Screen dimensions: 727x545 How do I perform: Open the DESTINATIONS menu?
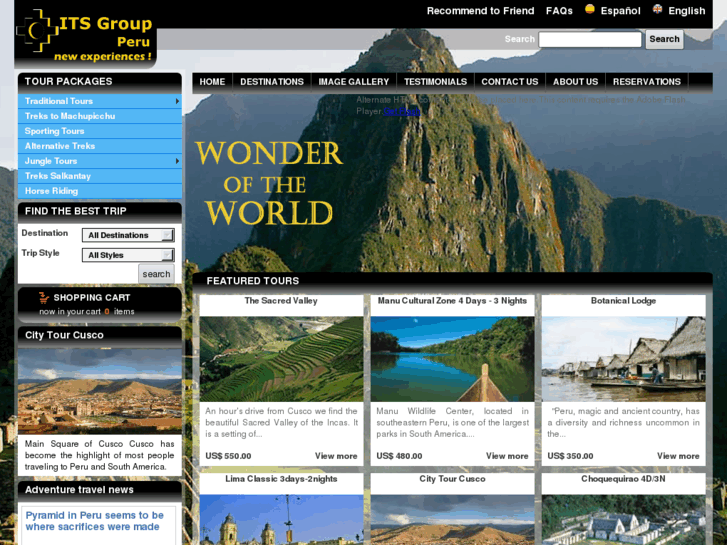pos(272,82)
